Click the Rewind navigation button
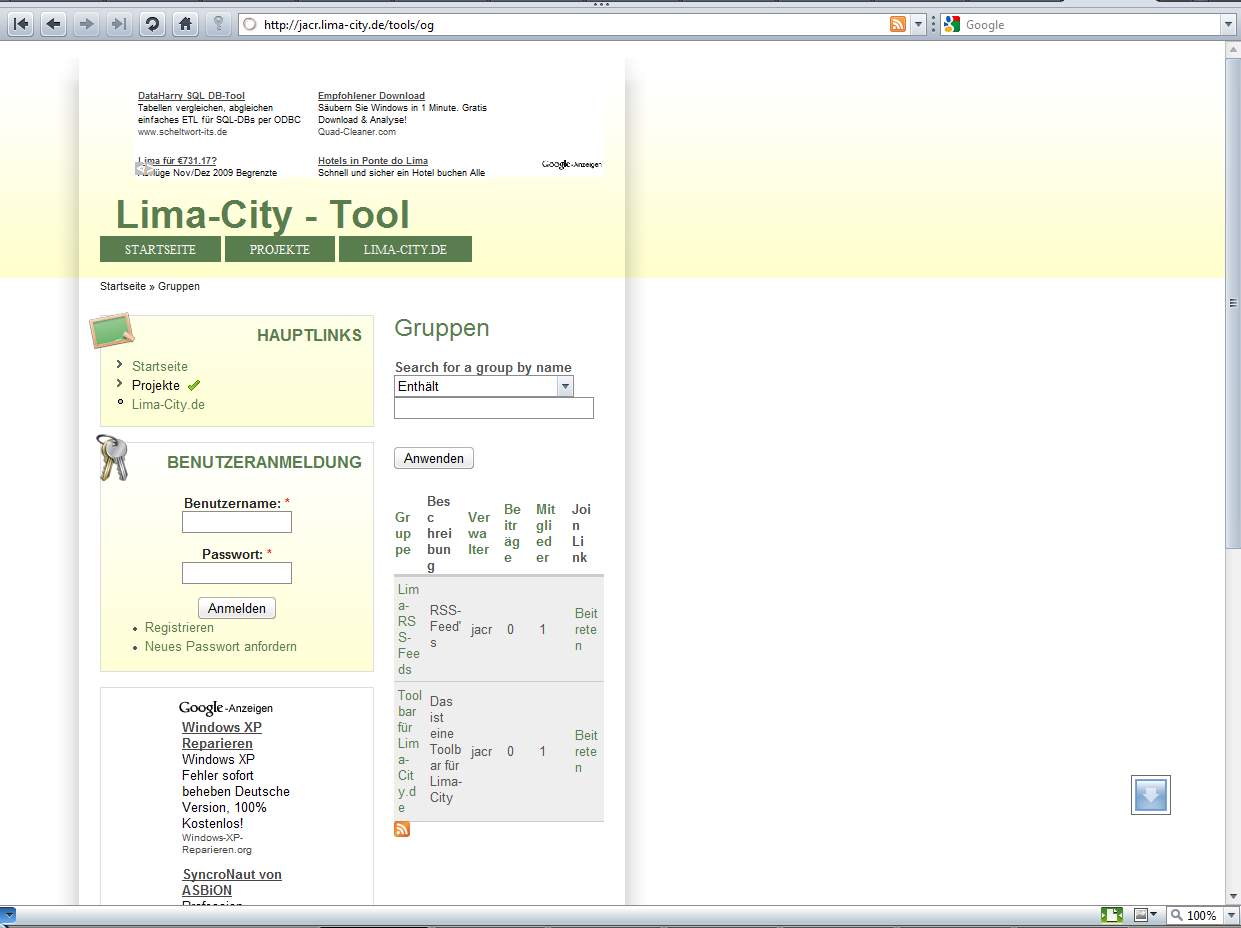Image resolution: width=1241 pixels, height=928 pixels. click(20, 24)
